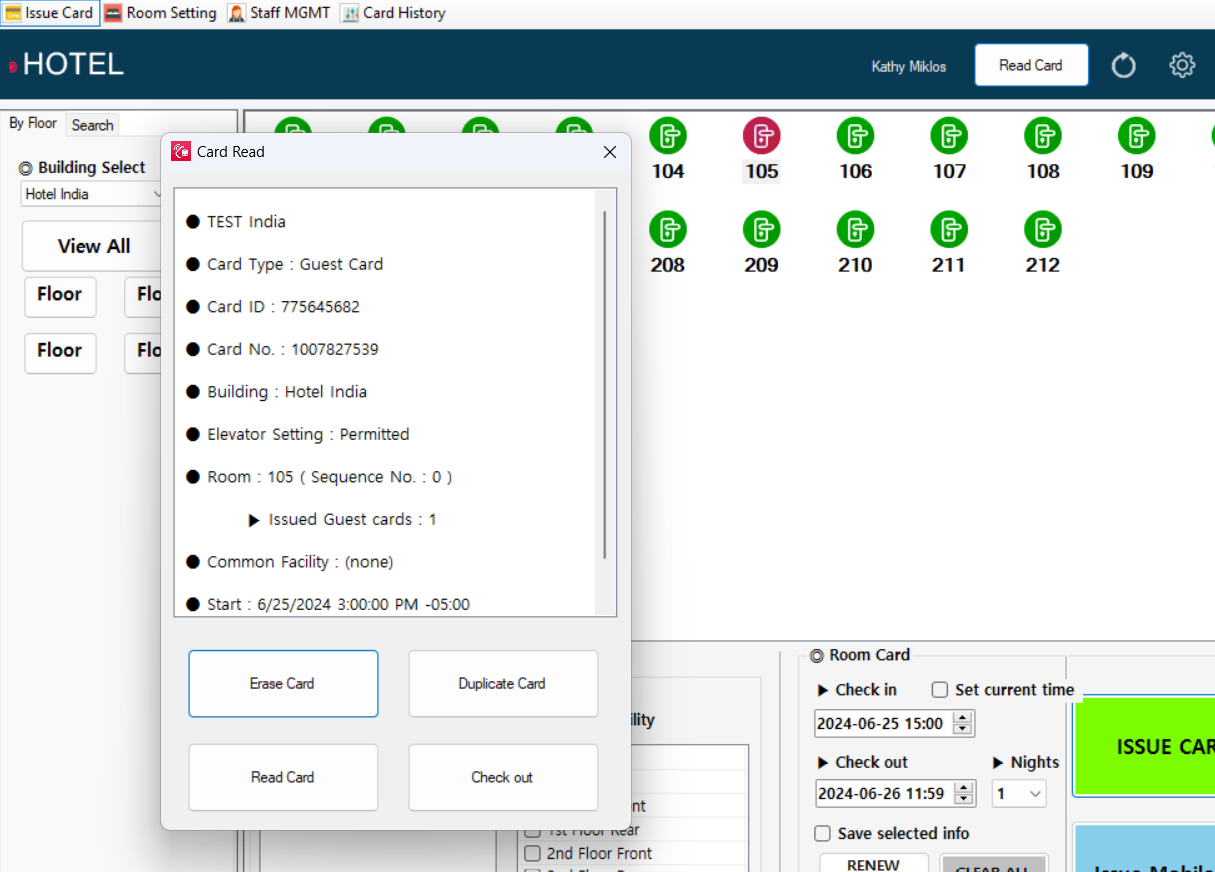The height and width of the screenshot is (872, 1215).
Task: Click the refresh icon in header
Action: (1124, 66)
